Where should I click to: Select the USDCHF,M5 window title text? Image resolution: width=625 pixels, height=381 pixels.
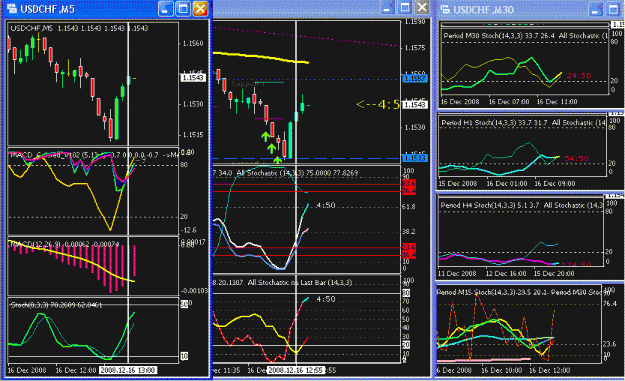[x=47, y=9]
